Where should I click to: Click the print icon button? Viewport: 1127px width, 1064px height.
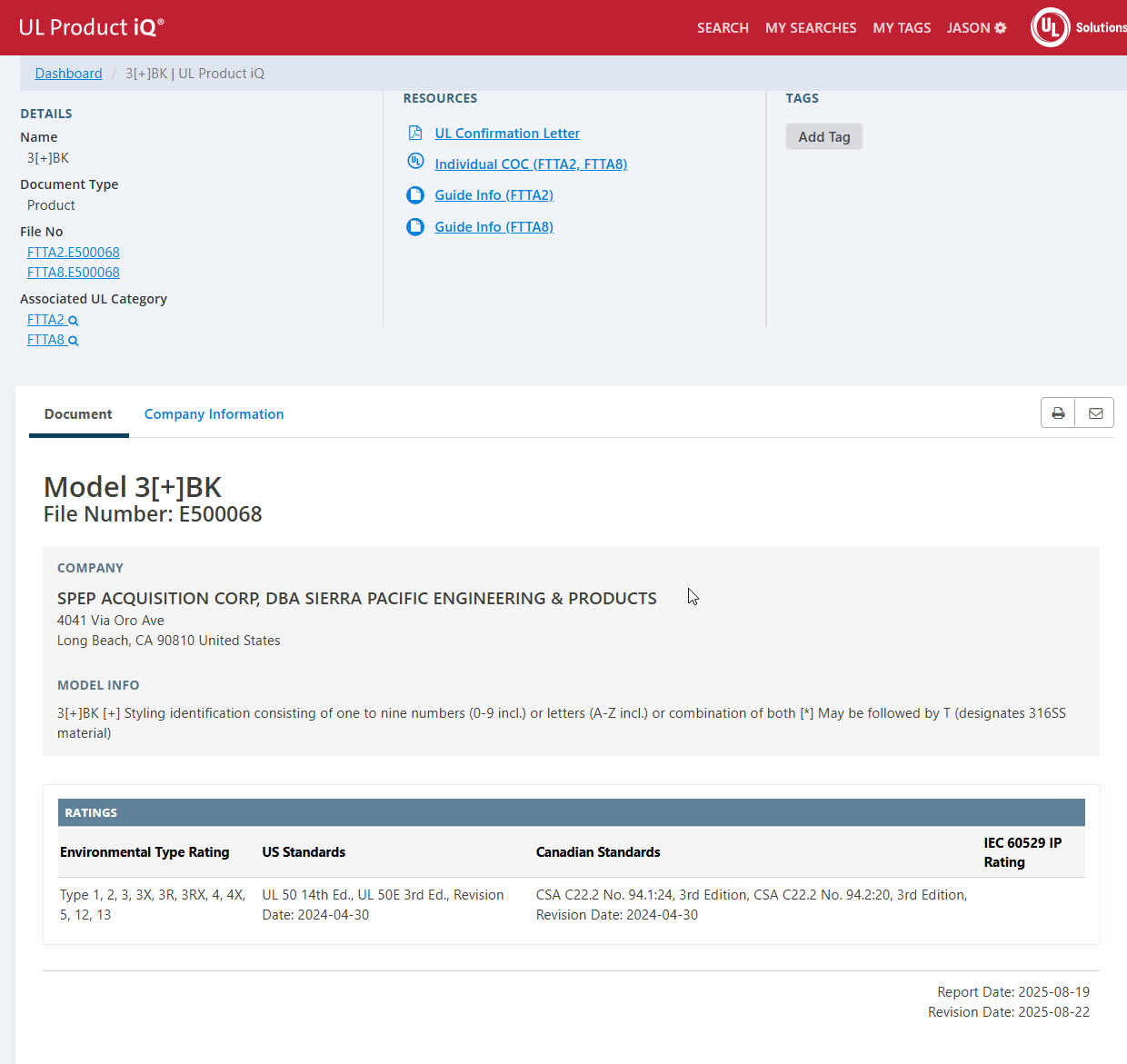[1058, 413]
